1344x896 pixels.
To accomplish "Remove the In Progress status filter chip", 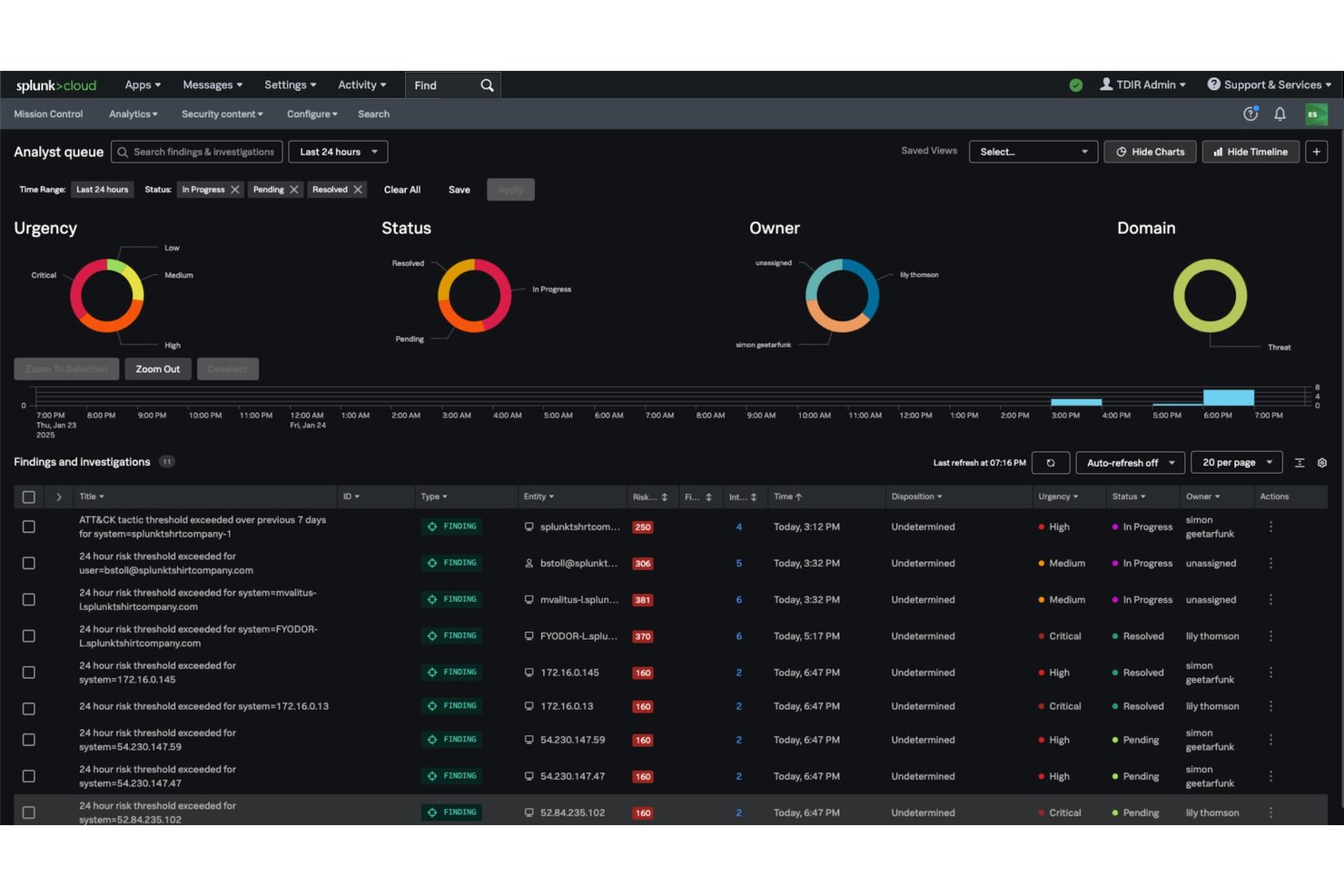I will [x=235, y=190].
